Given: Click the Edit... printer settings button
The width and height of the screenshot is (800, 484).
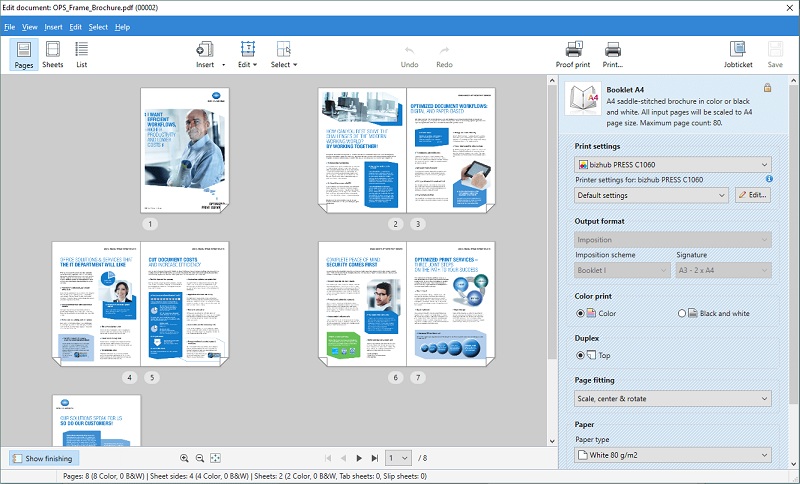Looking at the screenshot, I should click(753, 195).
